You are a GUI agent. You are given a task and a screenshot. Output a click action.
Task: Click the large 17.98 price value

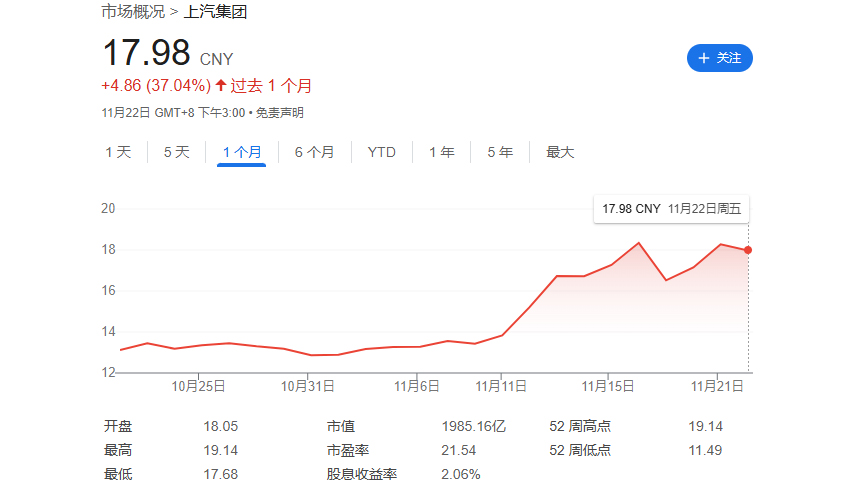[x=146, y=53]
